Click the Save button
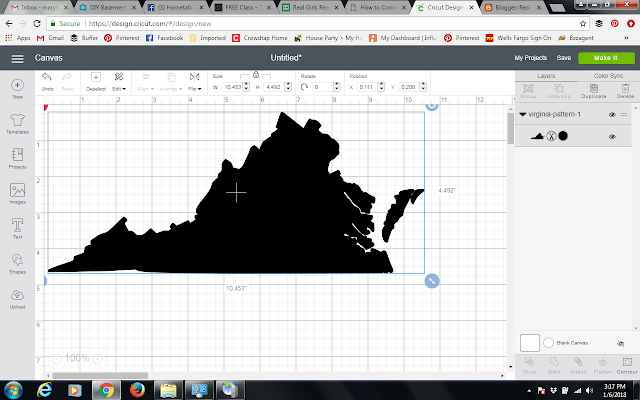 [564, 58]
